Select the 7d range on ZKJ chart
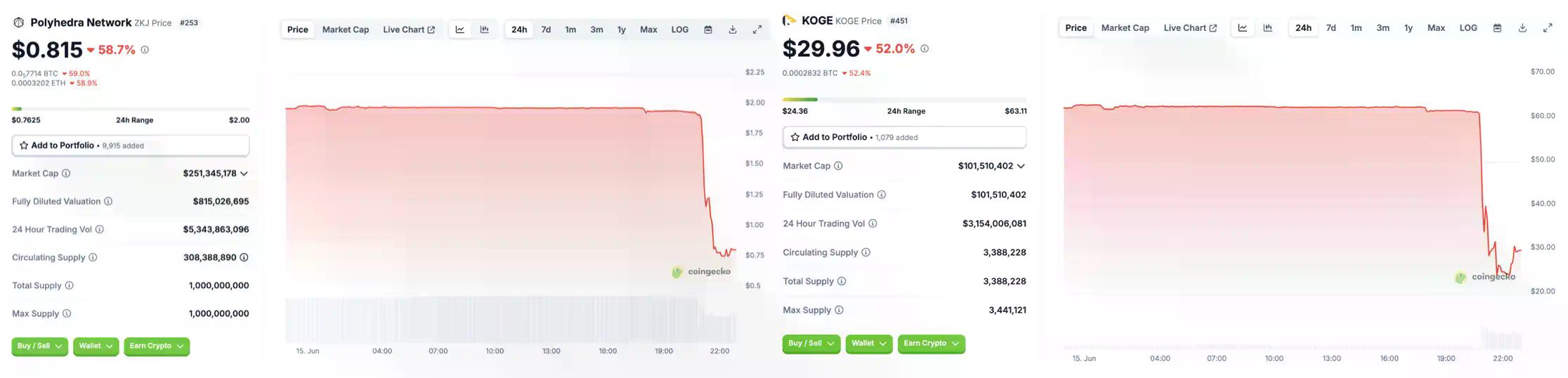This screenshot has height=378, width=1568. pyautogui.click(x=546, y=30)
